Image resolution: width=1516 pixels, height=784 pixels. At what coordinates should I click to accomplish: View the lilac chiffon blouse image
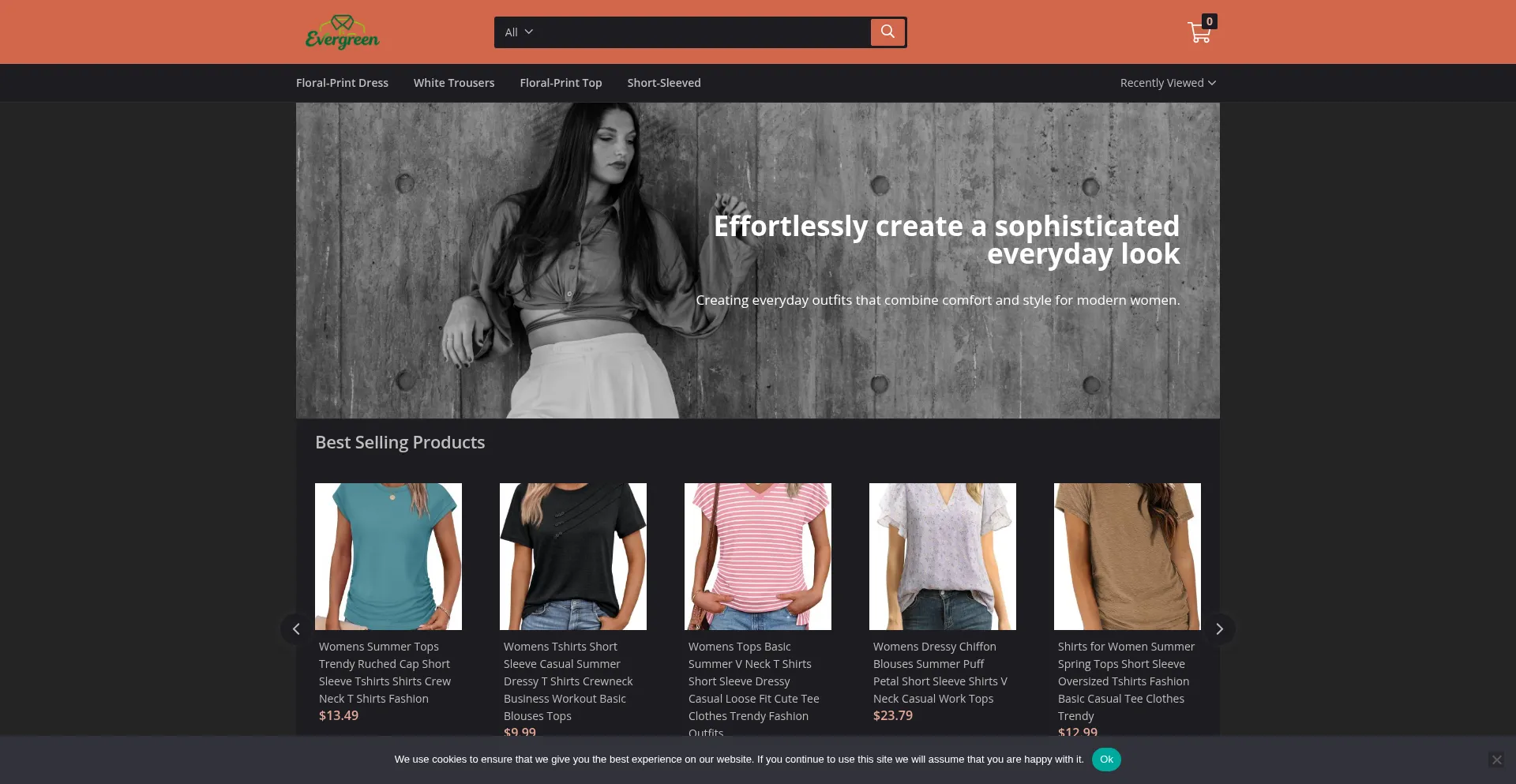(943, 557)
